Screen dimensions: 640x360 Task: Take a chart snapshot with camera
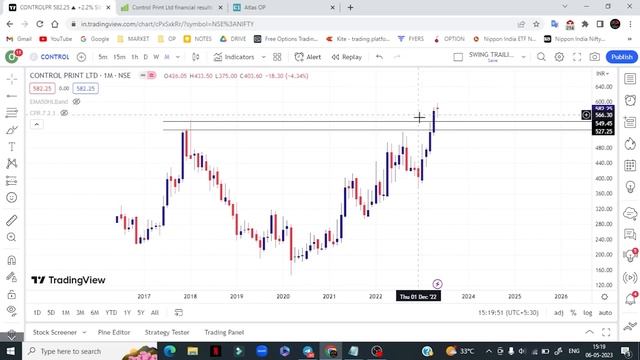point(595,57)
